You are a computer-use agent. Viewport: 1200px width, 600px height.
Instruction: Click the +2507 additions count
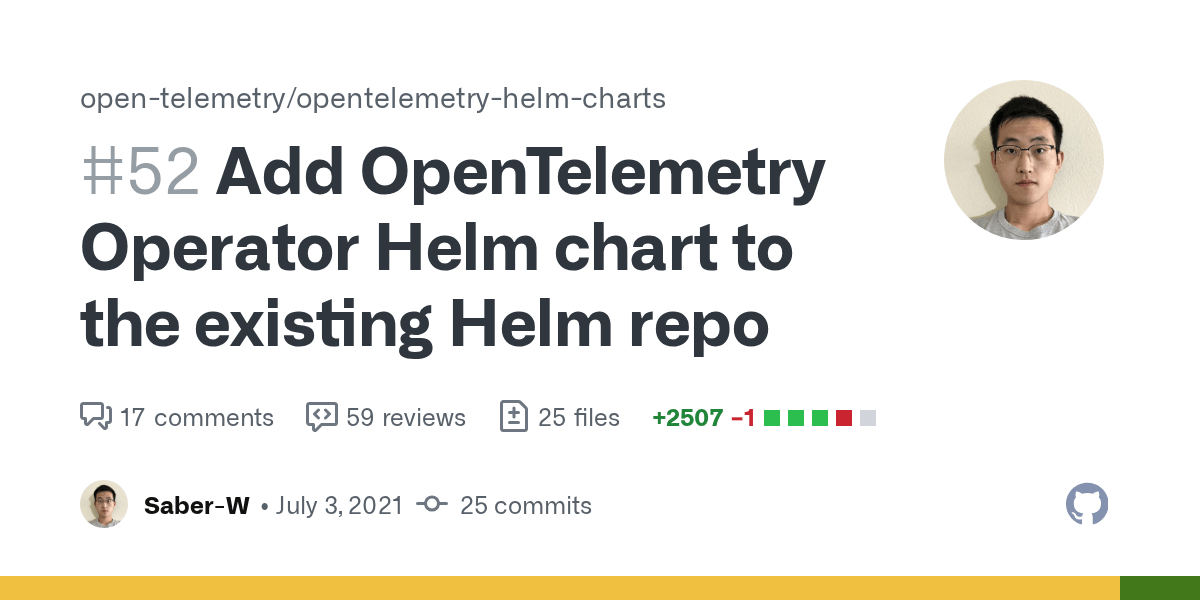[x=687, y=417]
